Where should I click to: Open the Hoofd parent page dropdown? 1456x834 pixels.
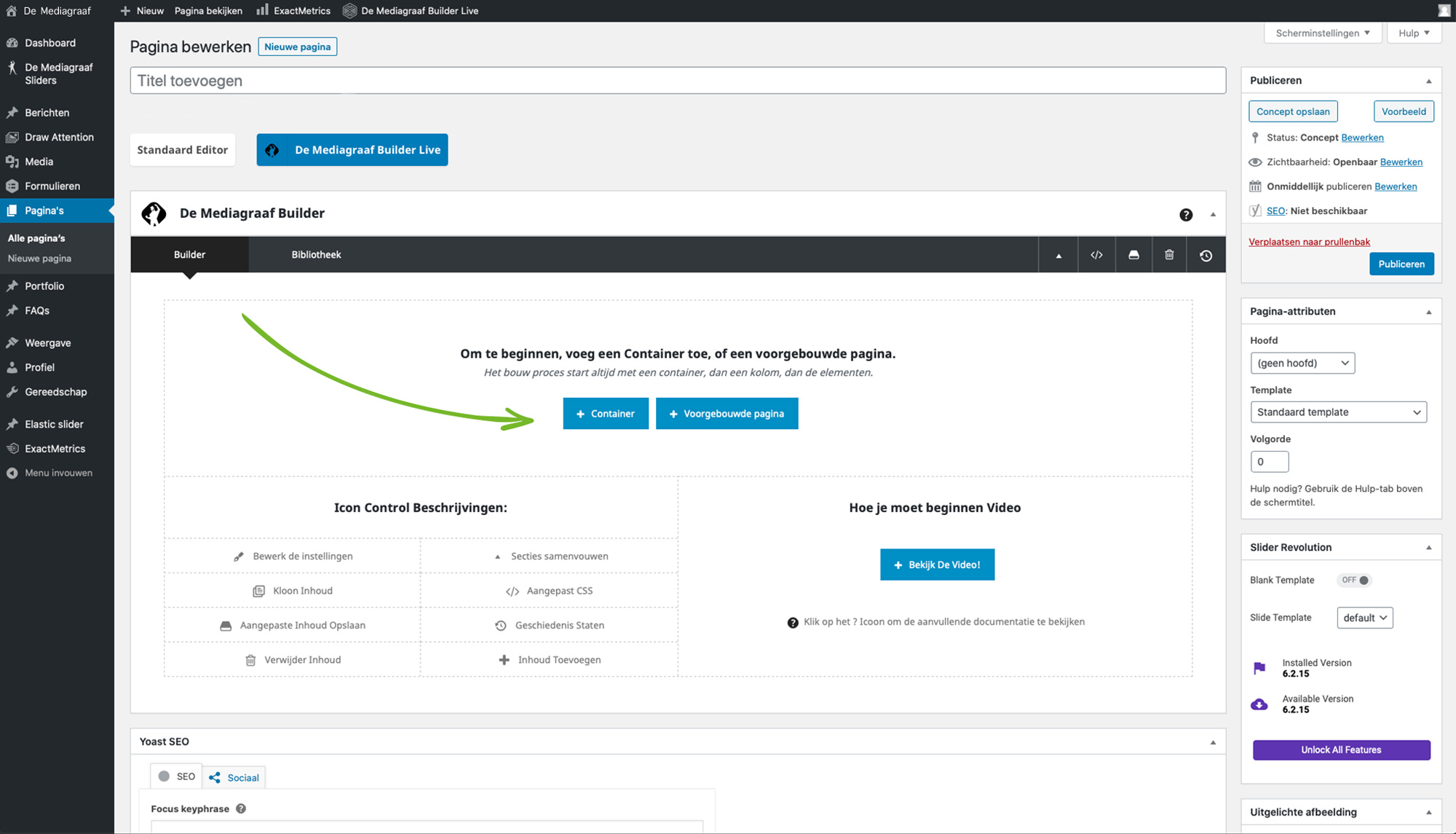click(1302, 363)
